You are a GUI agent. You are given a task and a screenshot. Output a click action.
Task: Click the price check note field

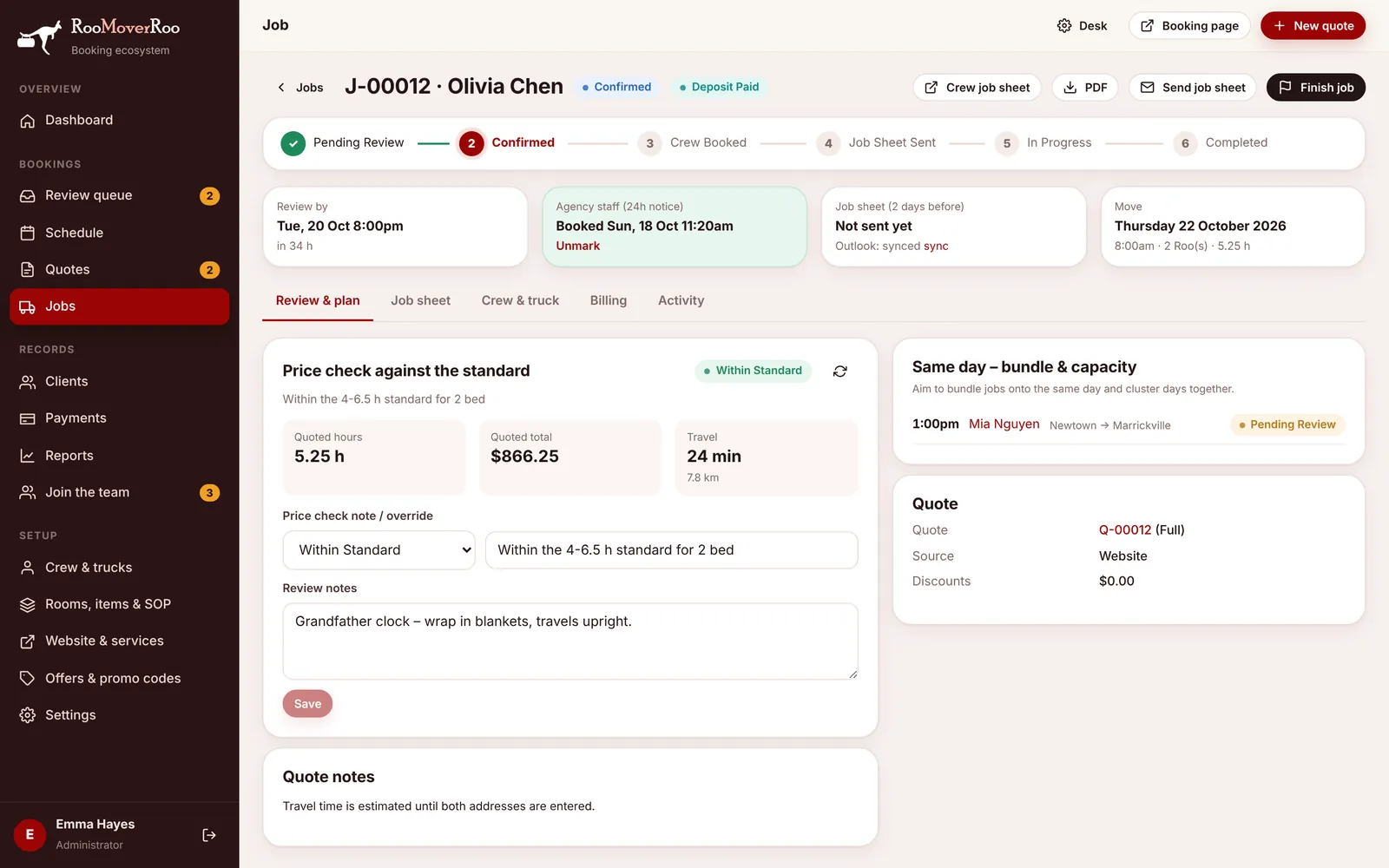pos(672,550)
